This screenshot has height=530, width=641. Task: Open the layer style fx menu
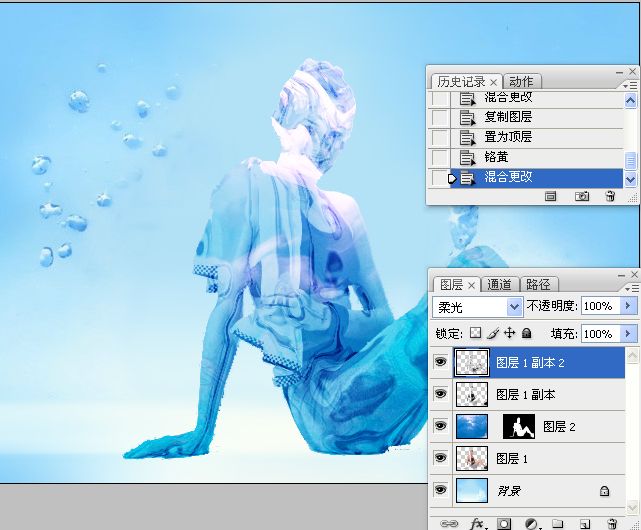coord(476,522)
